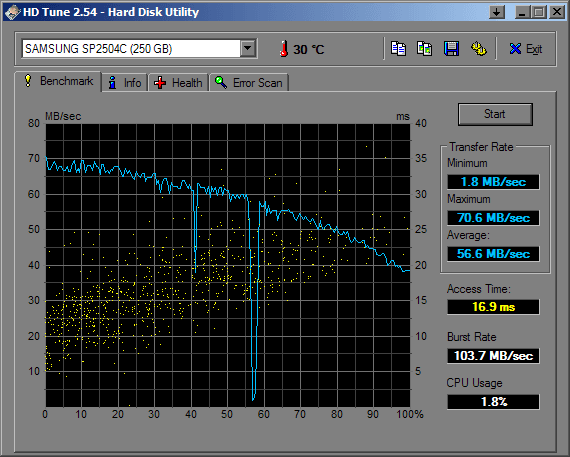Maximize the HD Tune window
The height and width of the screenshot is (457, 570).
539,12
